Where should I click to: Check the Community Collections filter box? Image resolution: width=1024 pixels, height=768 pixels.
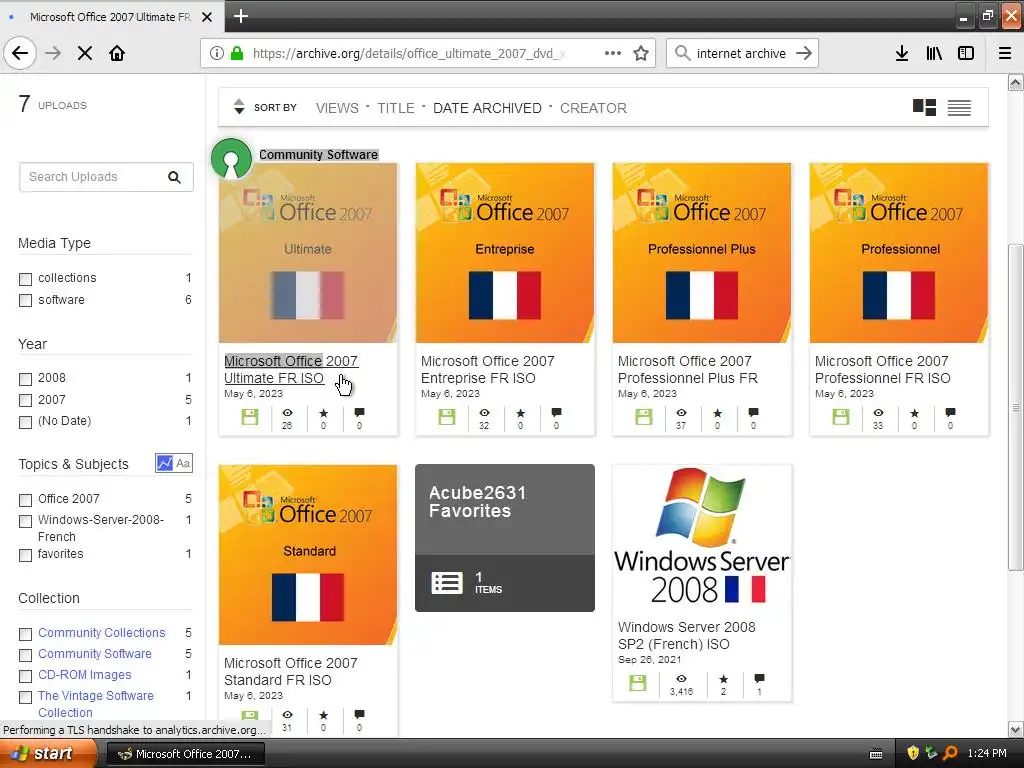tap(25, 634)
